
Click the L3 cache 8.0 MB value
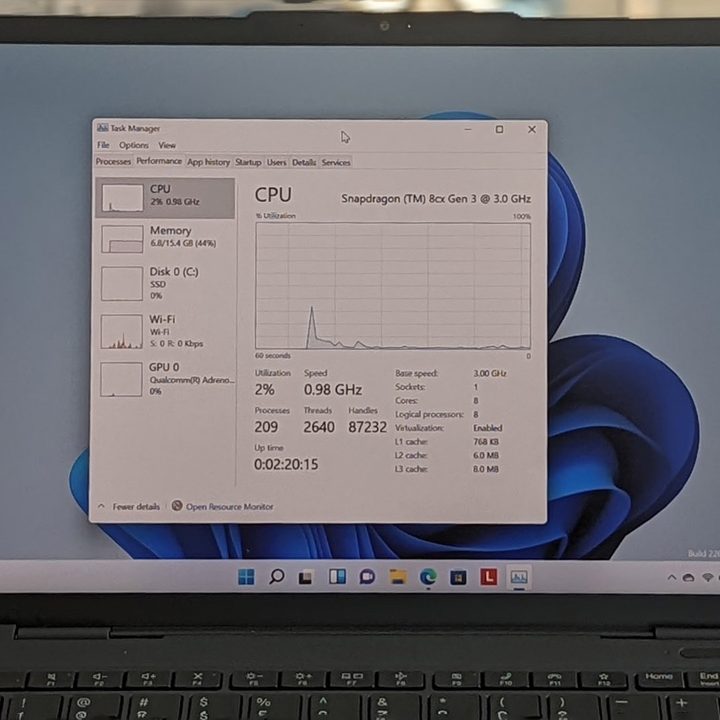(x=486, y=469)
